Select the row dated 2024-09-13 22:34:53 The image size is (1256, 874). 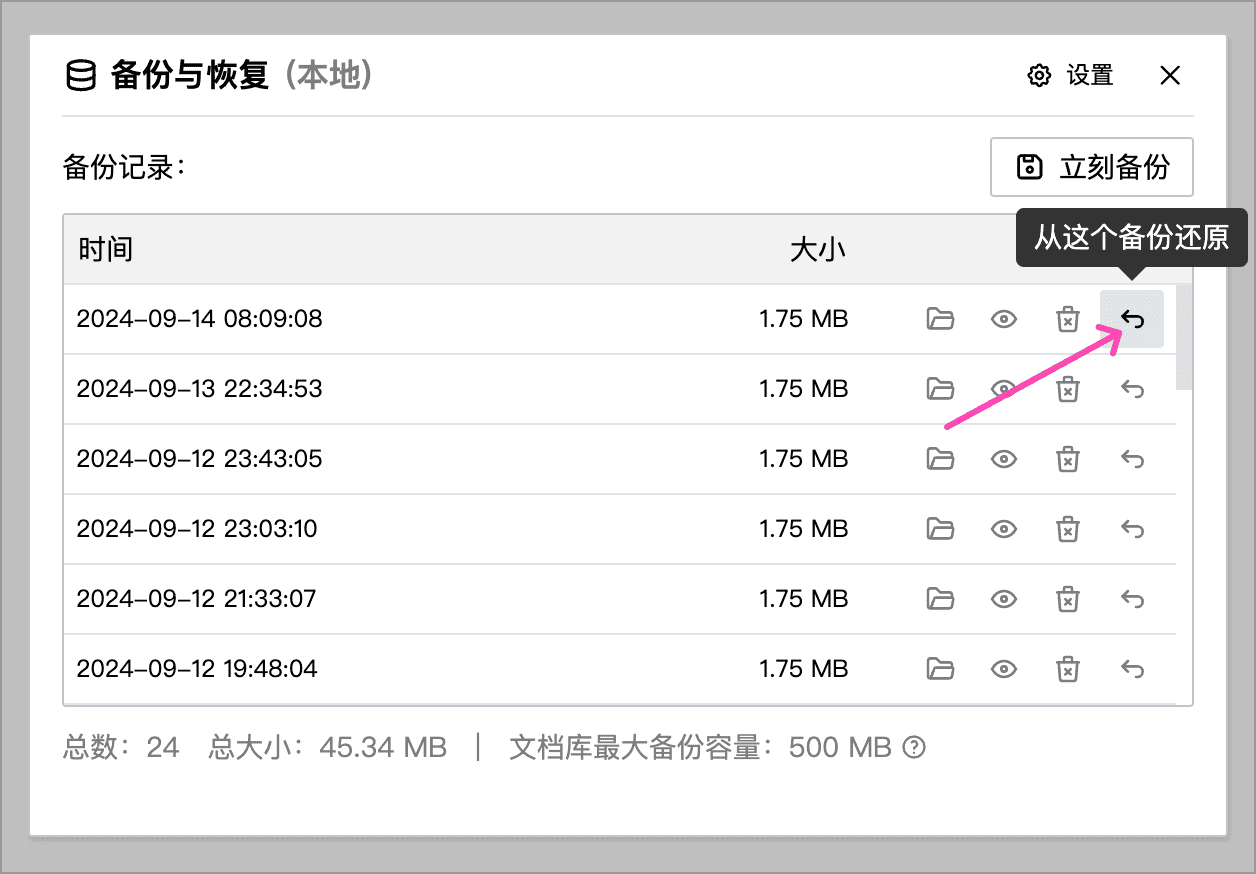620,389
